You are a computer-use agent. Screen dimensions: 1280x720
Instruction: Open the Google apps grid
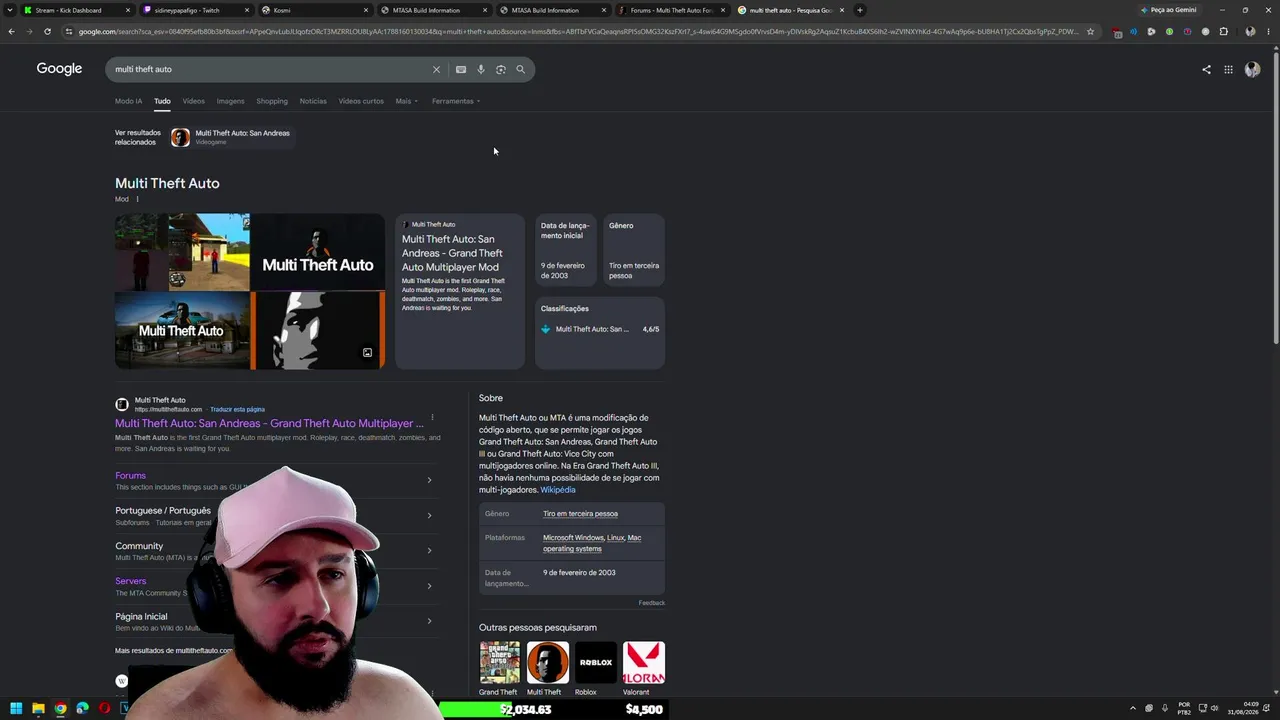coord(1228,69)
